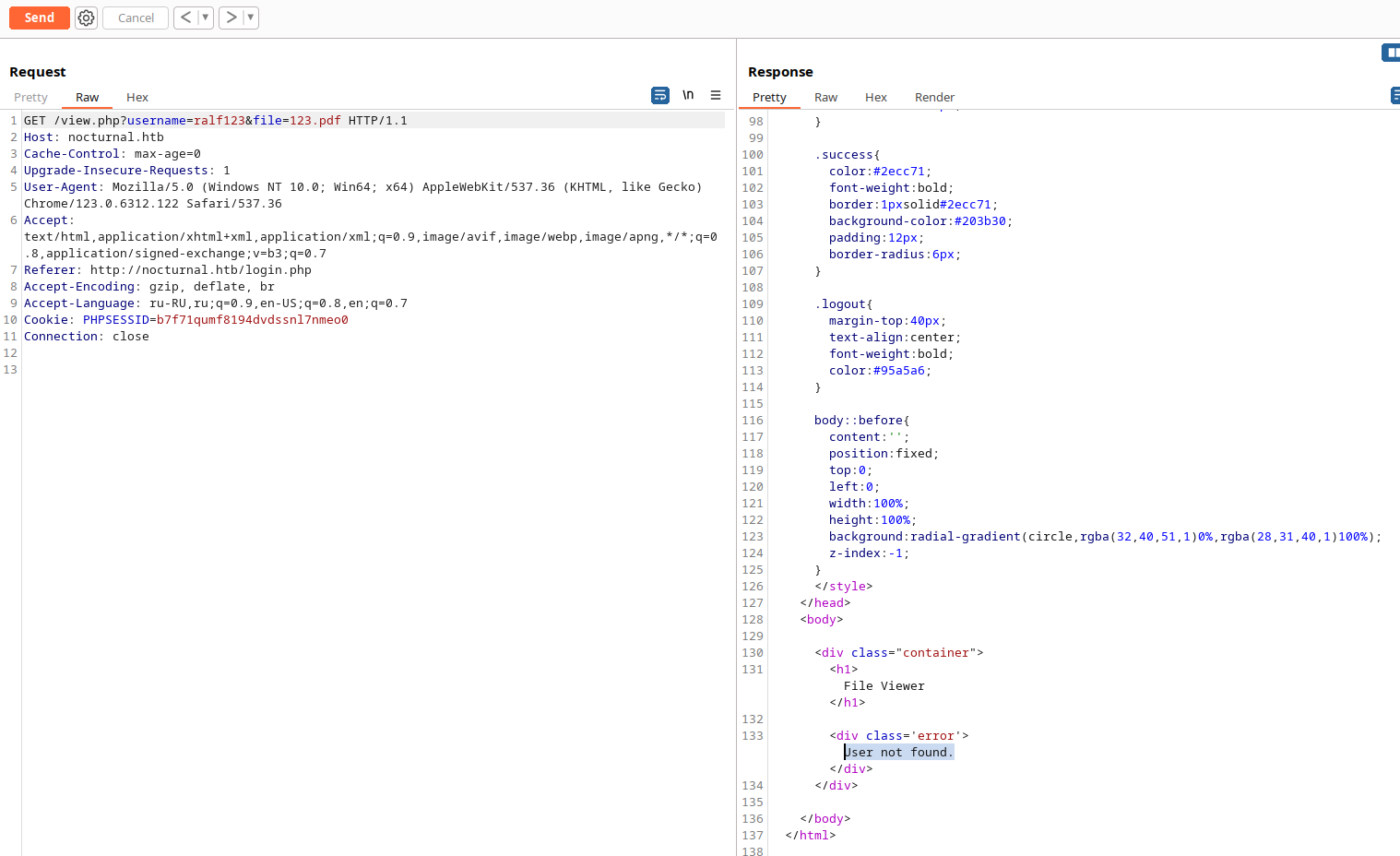Select the Response Pretty tab

[769, 97]
